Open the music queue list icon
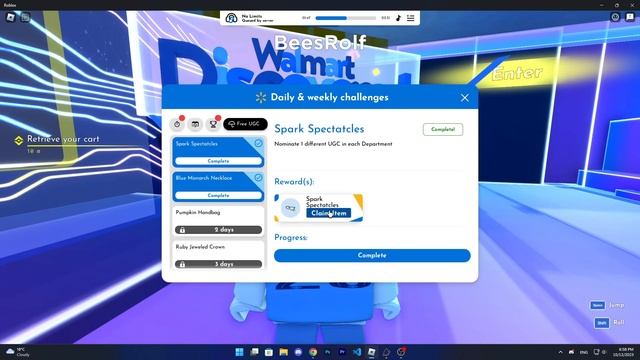Screen dimensions: 640x360 coord(411,18)
